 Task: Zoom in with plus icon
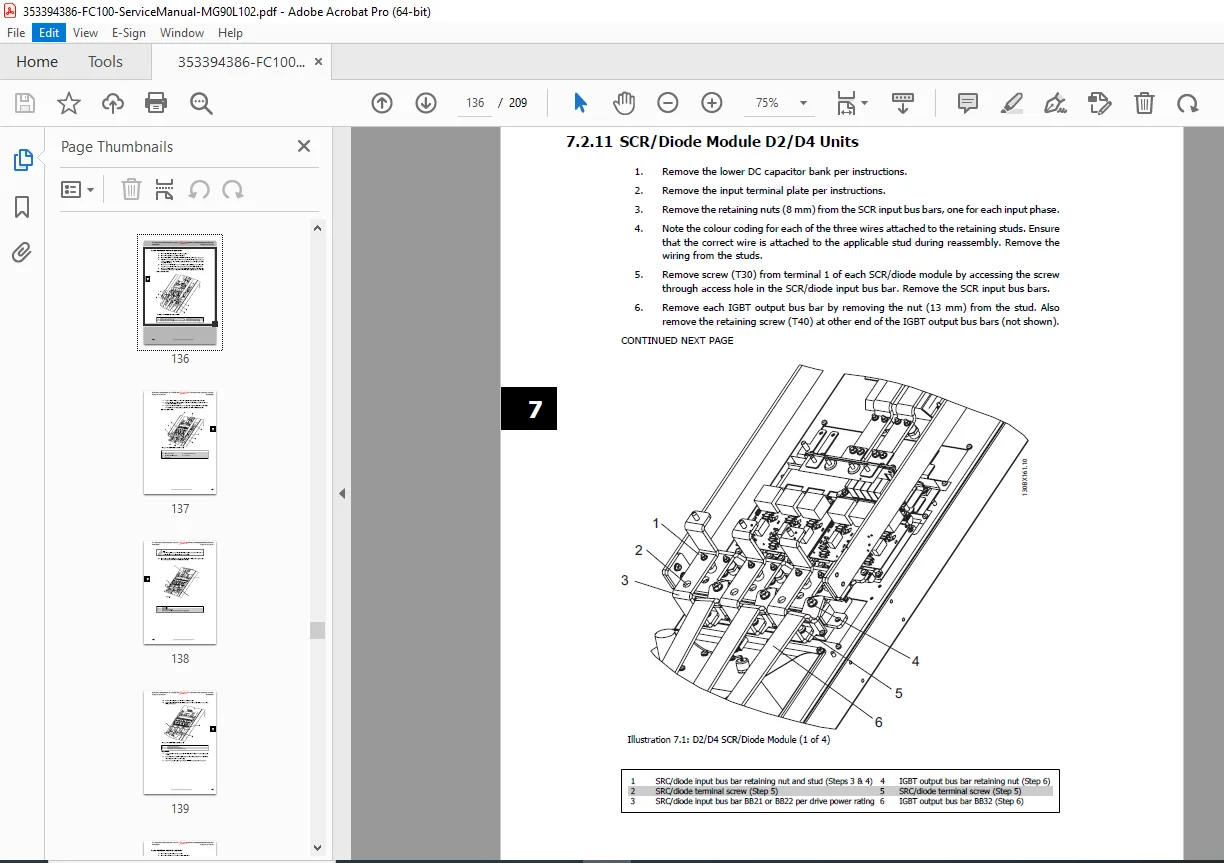712,103
